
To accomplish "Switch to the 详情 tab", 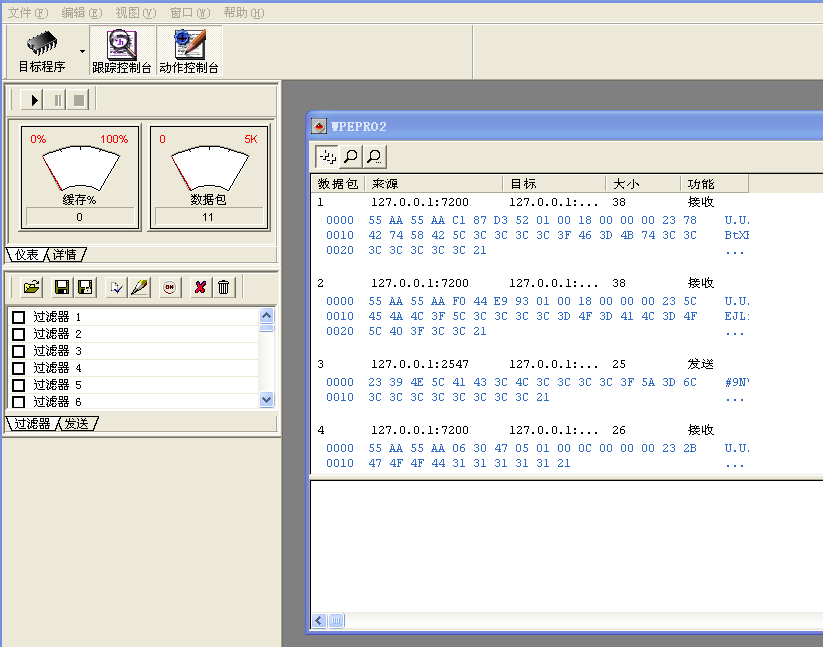I will (65, 254).
